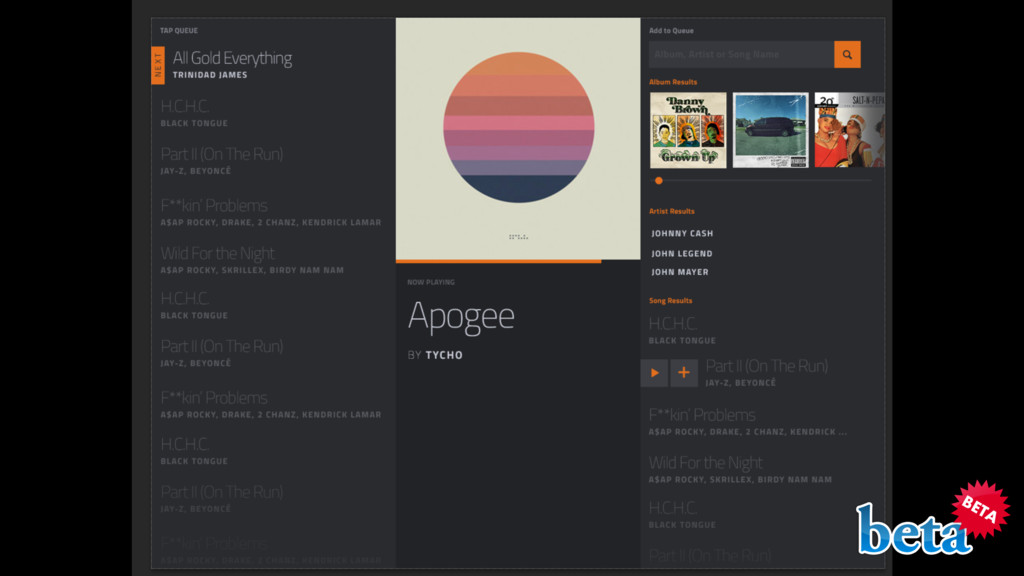Select next song All Gold Everything
This screenshot has height=576, width=1024.
coord(232,65)
